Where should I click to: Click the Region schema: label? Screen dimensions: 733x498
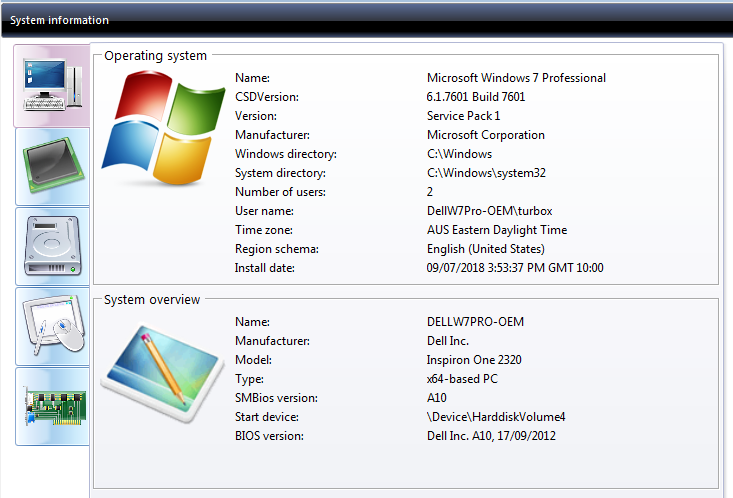tap(277, 249)
